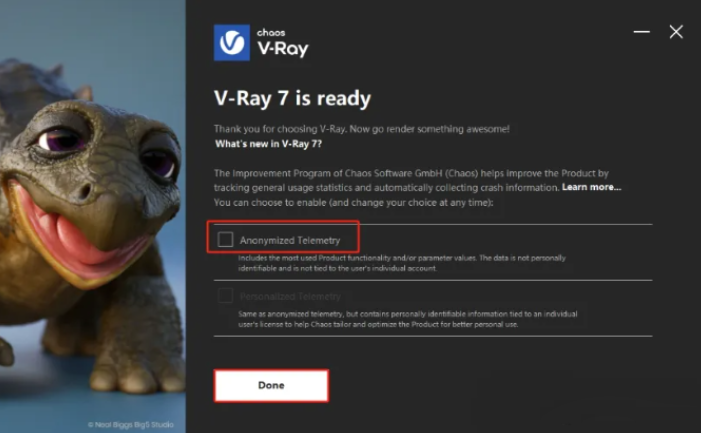Click the "Thank you for choosing V-Ray" line

click(x=362, y=129)
